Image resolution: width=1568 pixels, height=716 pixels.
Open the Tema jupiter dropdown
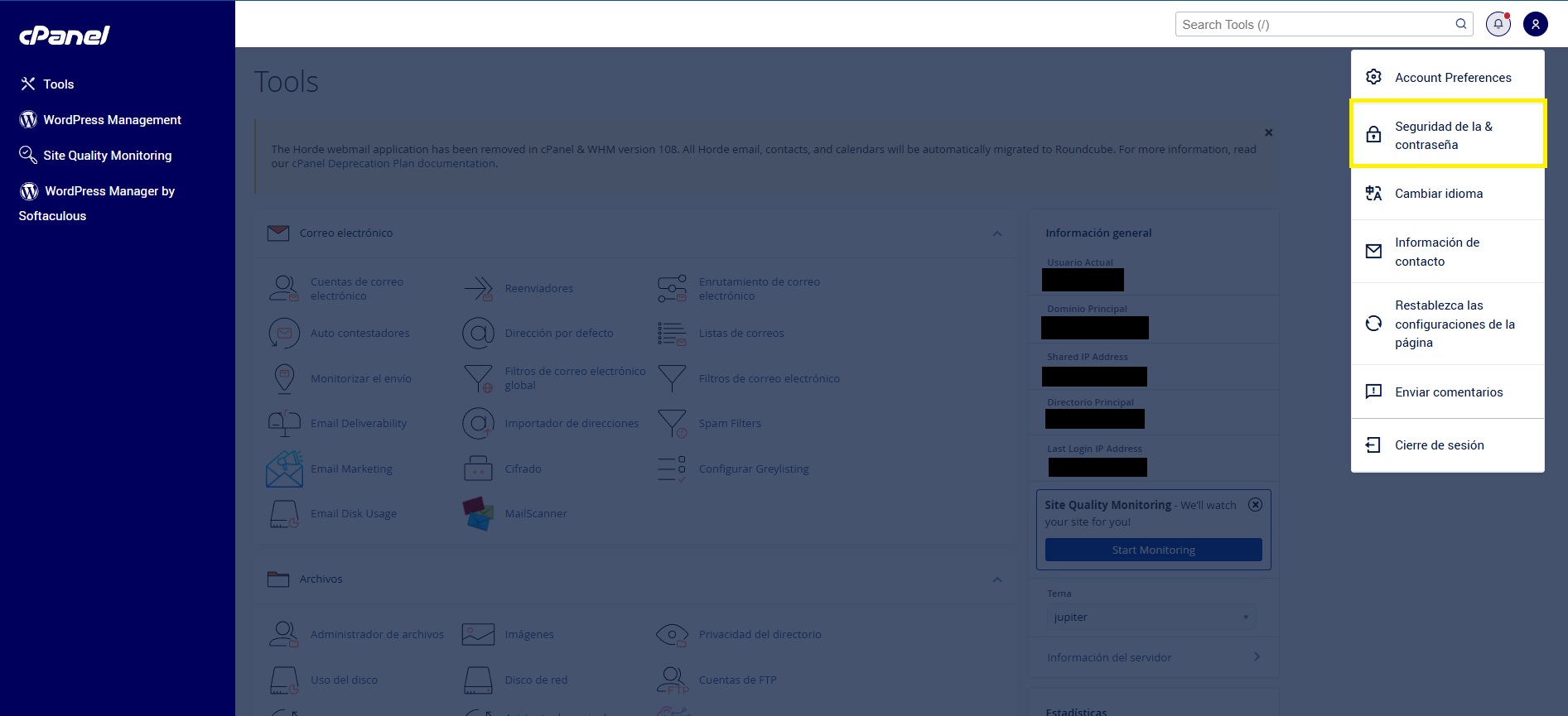pos(1151,617)
